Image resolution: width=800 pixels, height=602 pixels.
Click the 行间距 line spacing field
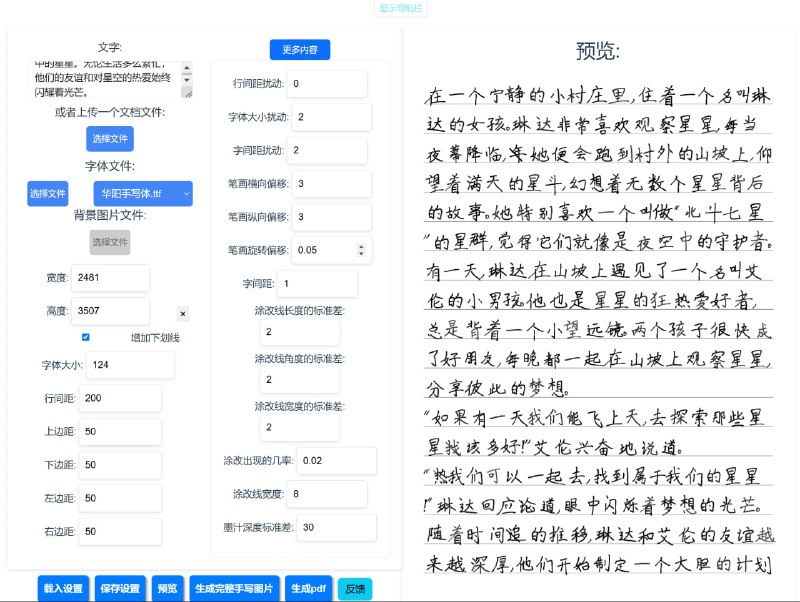click(122, 398)
